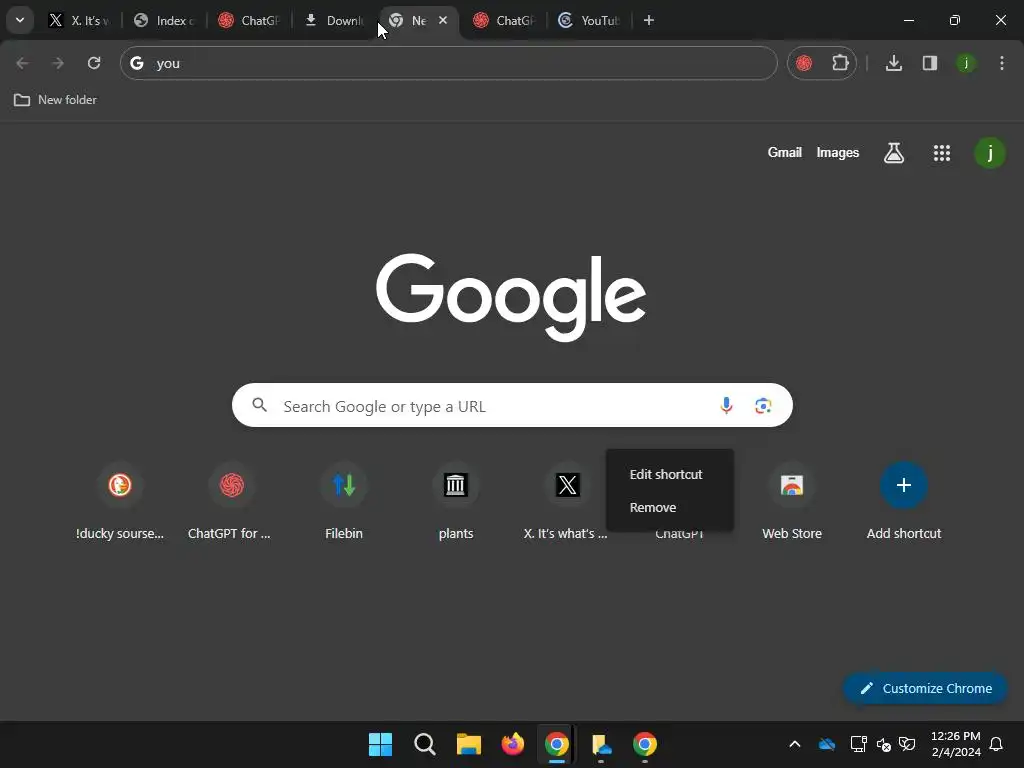Open the !ducky sourse shortcut
The width and height of the screenshot is (1024, 768).
click(x=120, y=502)
